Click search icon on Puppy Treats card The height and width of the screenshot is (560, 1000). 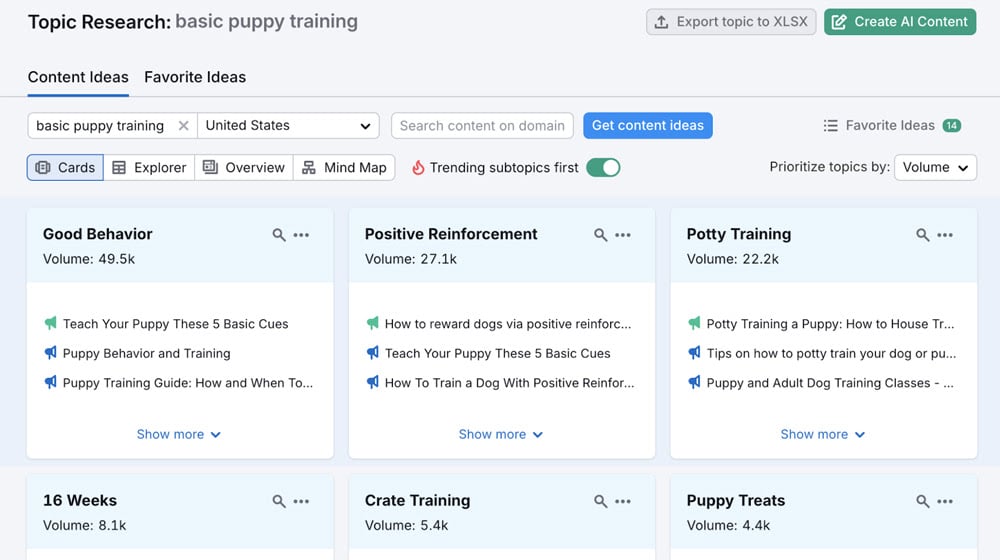coord(923,501)
